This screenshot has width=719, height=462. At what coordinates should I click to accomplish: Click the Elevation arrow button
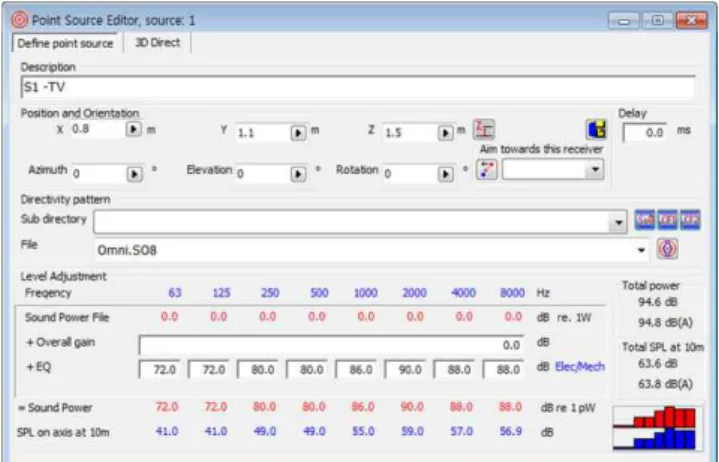click(299, 174)
